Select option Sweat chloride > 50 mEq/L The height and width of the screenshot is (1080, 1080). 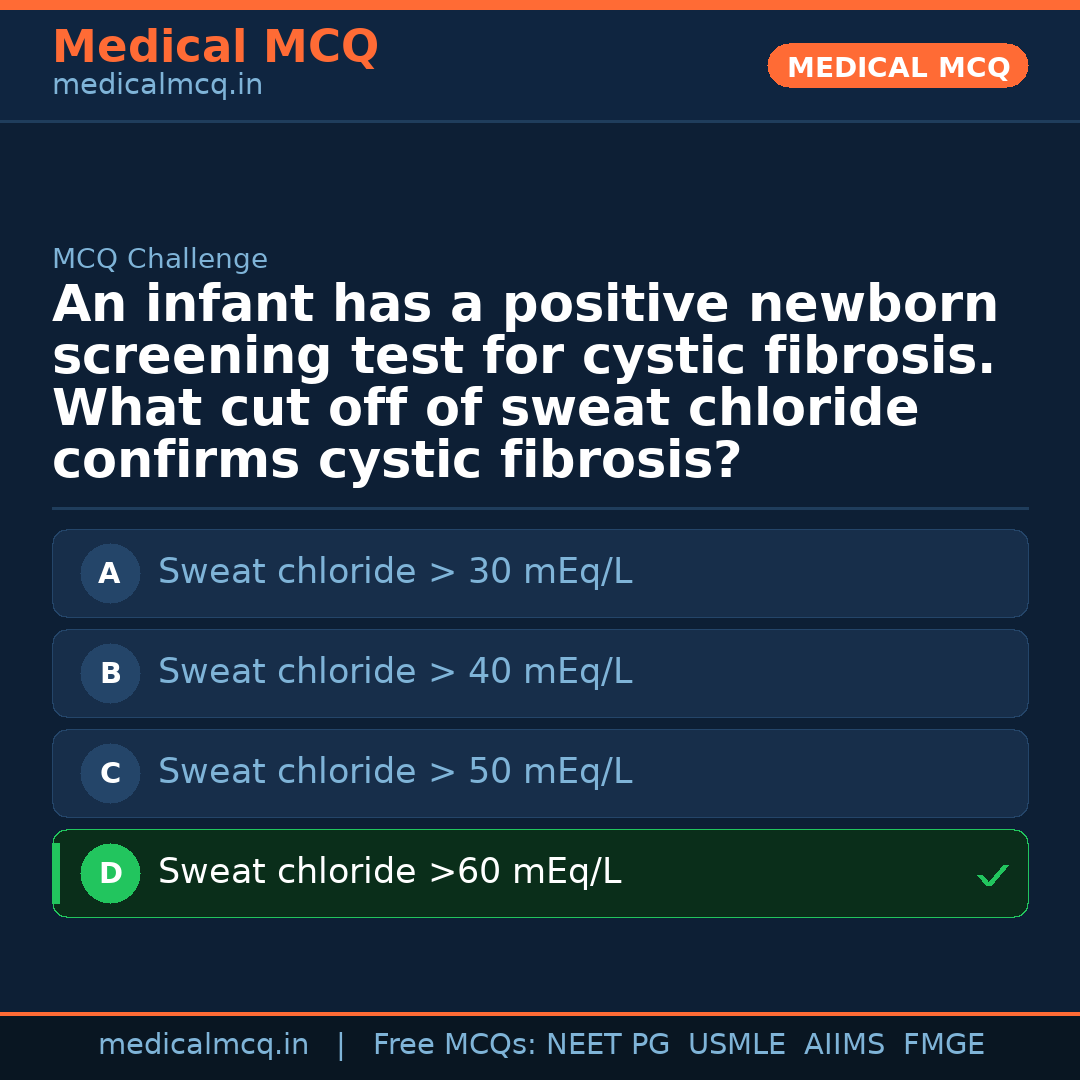(395, 772)
